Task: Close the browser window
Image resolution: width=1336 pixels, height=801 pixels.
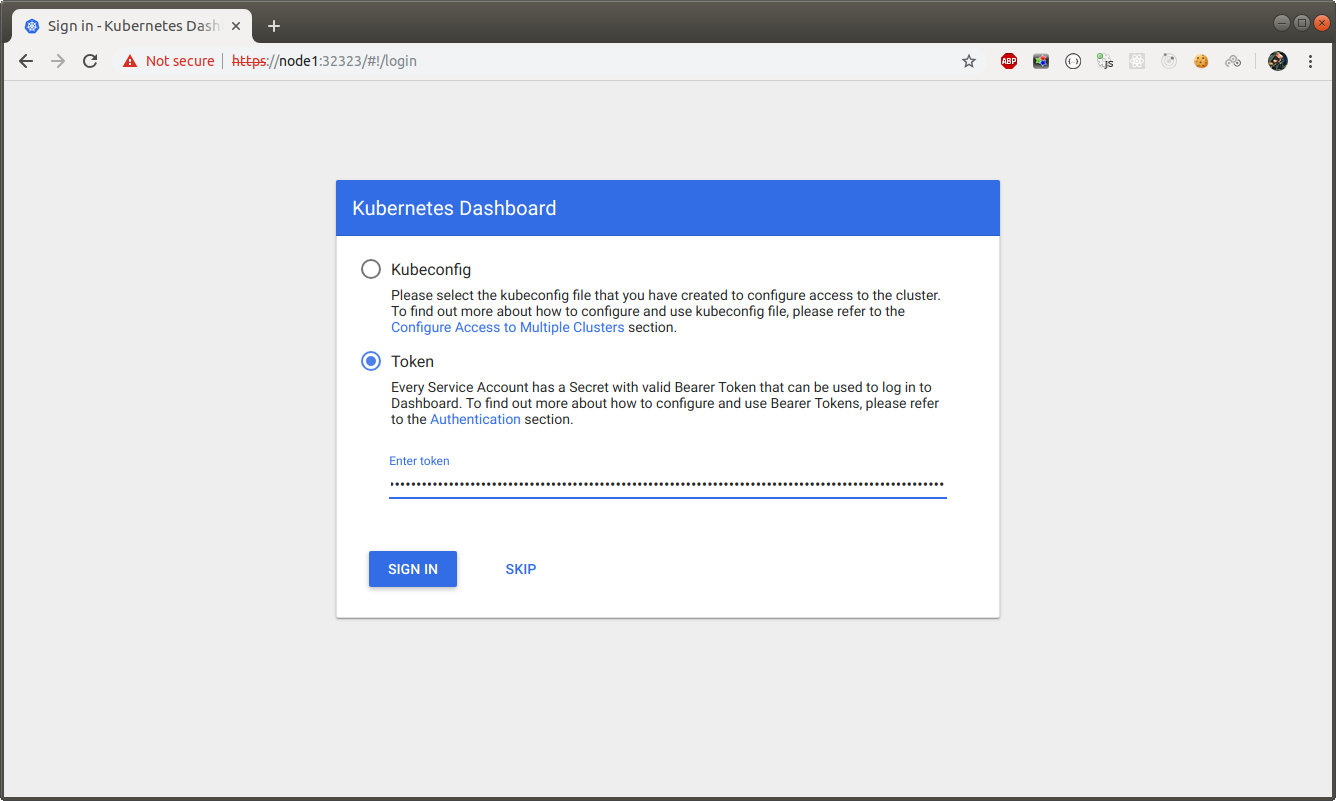Action: tap(1320, 22)
